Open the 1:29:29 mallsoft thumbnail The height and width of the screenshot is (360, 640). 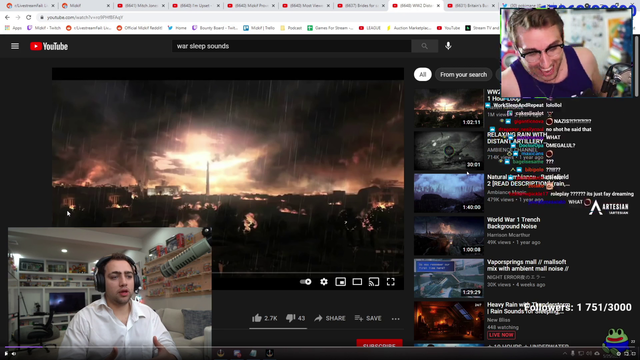click(449, 278)
